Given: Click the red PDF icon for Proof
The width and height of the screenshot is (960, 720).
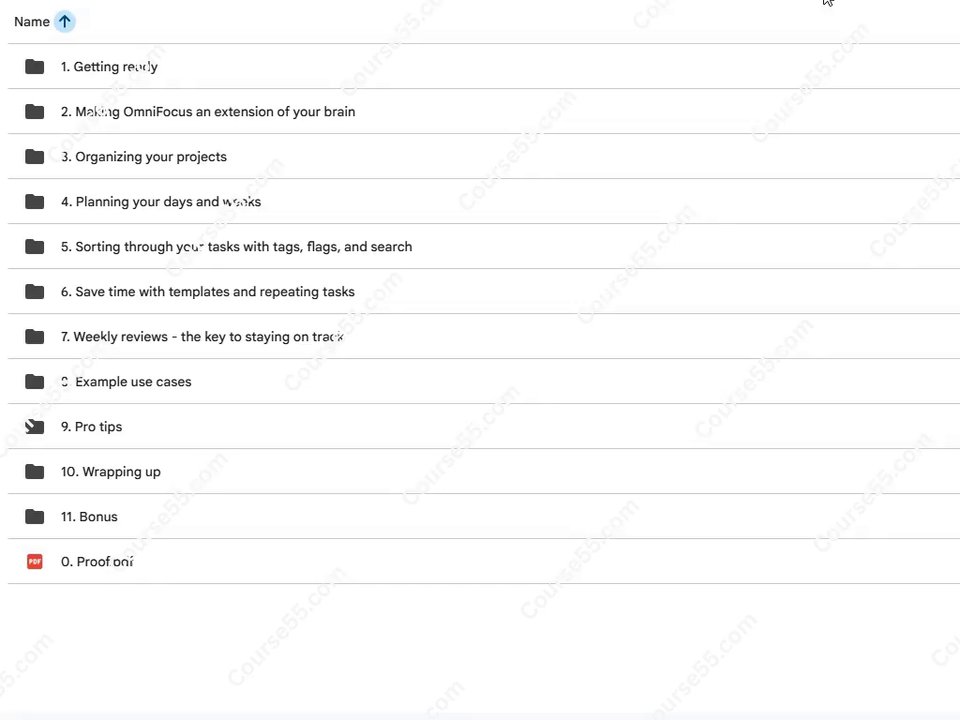Looking at the screenshot, I should [x=35, y=561].
